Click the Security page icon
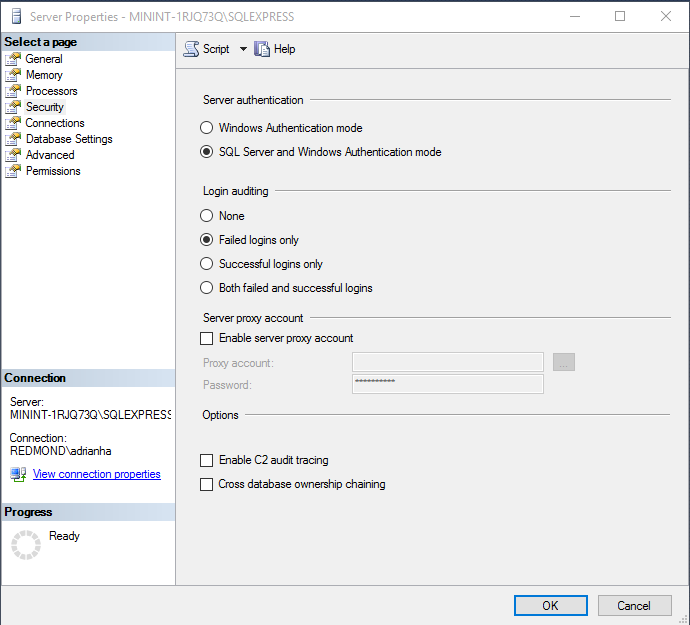This screenshot has width=690, height=625. coord(13,107)
